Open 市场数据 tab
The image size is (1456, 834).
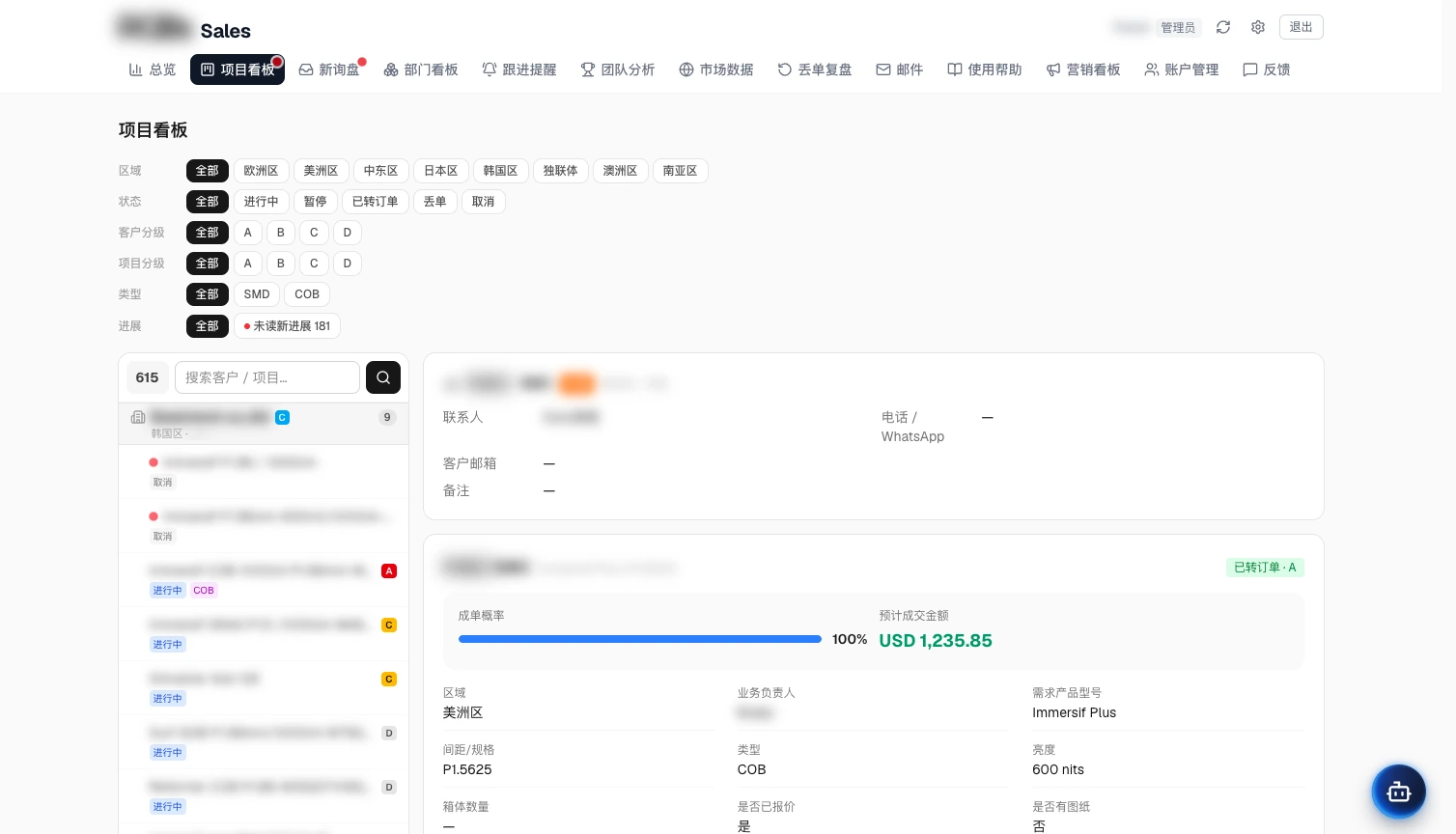(716, 69)
